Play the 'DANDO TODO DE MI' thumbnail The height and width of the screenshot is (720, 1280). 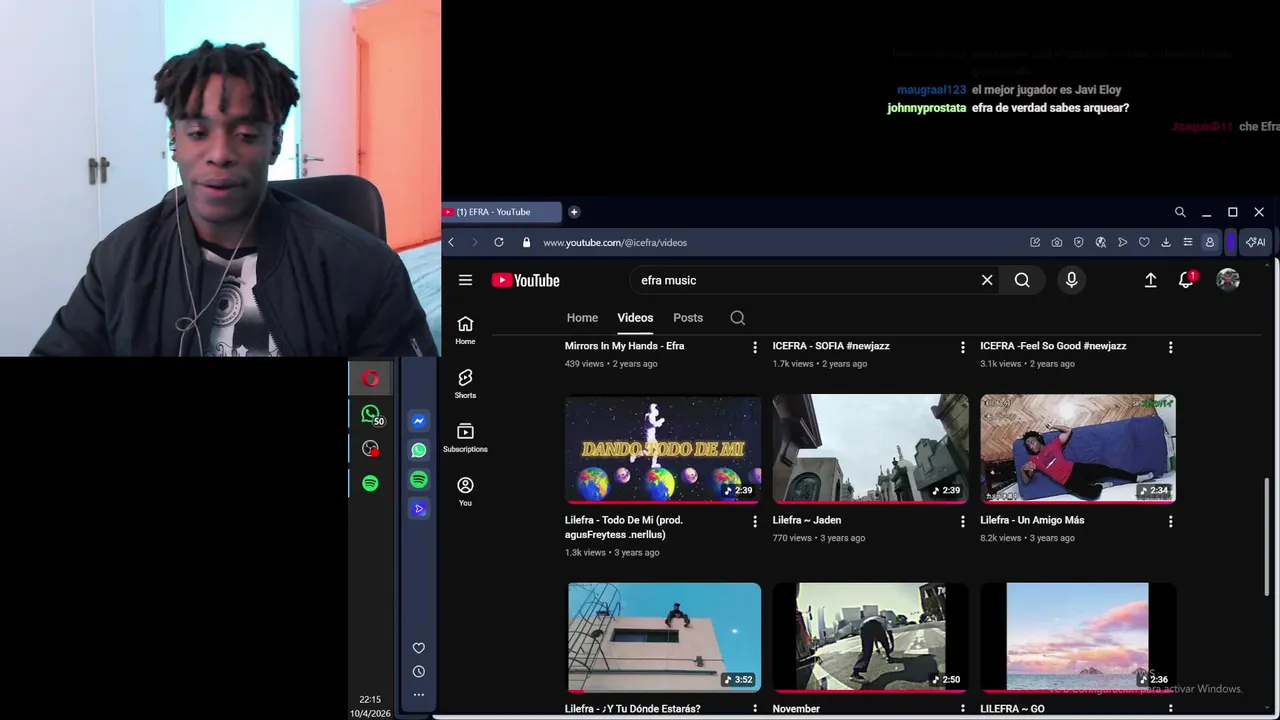click(x=663, y=449)
